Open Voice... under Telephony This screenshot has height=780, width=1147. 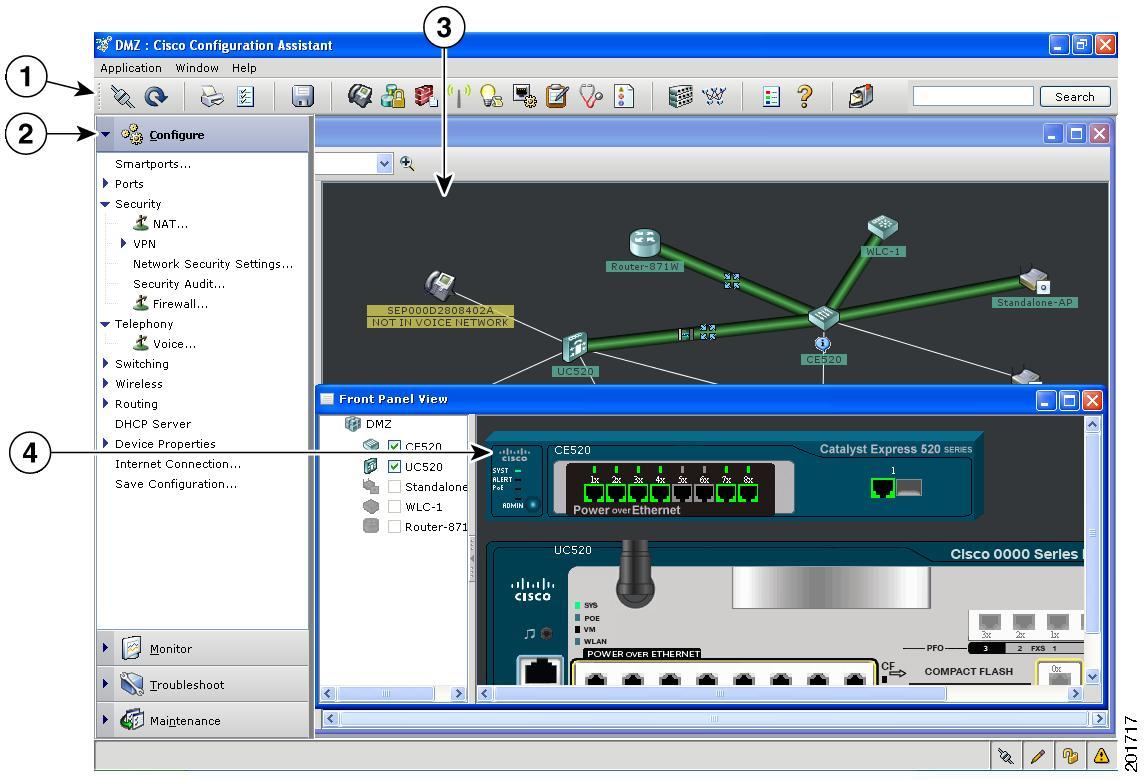pyautogui.click(x=174, y=344)
